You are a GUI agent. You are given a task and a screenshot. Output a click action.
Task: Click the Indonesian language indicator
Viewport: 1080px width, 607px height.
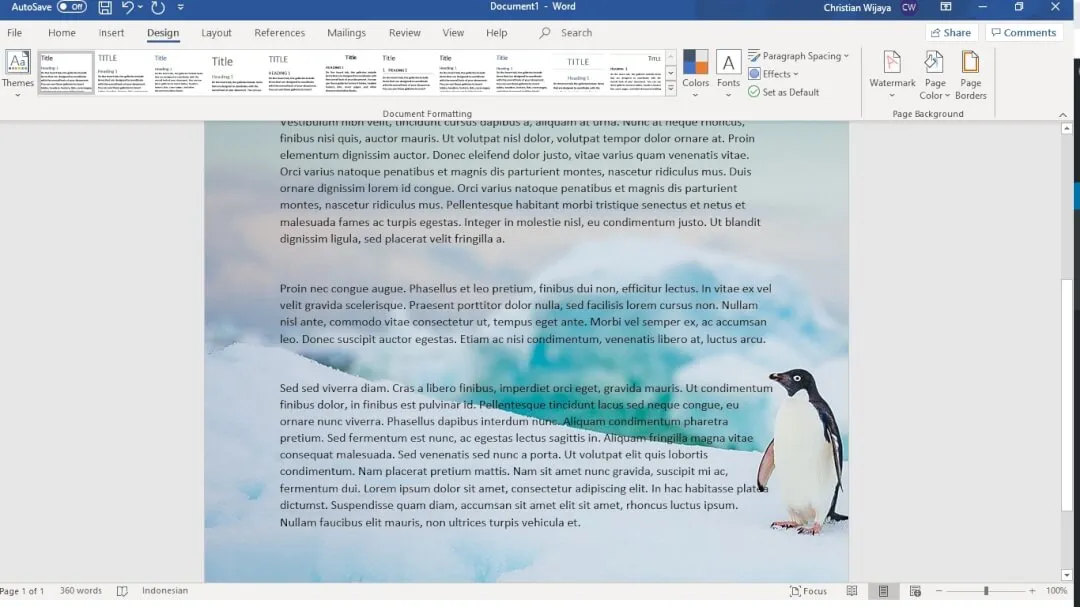tap(165, 590)
